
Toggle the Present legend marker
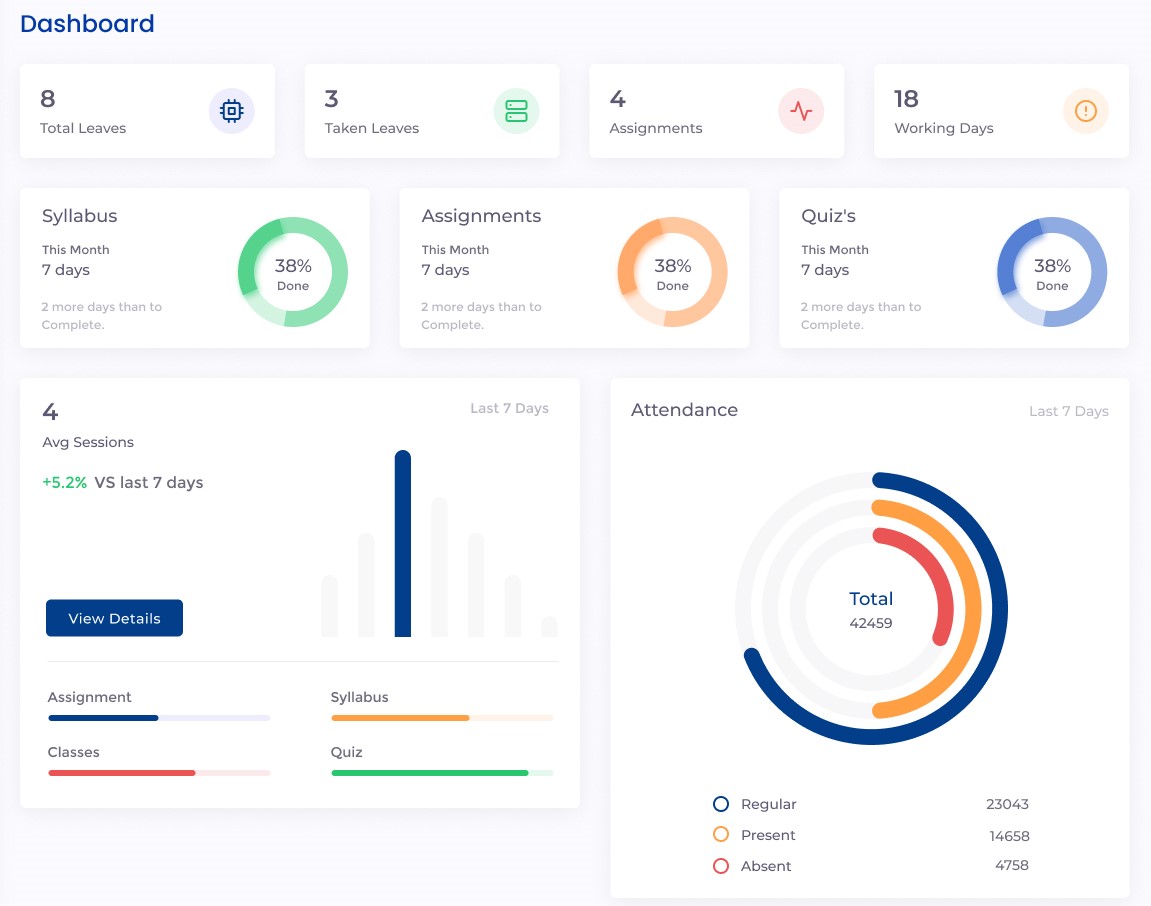(x=721, y=835)
